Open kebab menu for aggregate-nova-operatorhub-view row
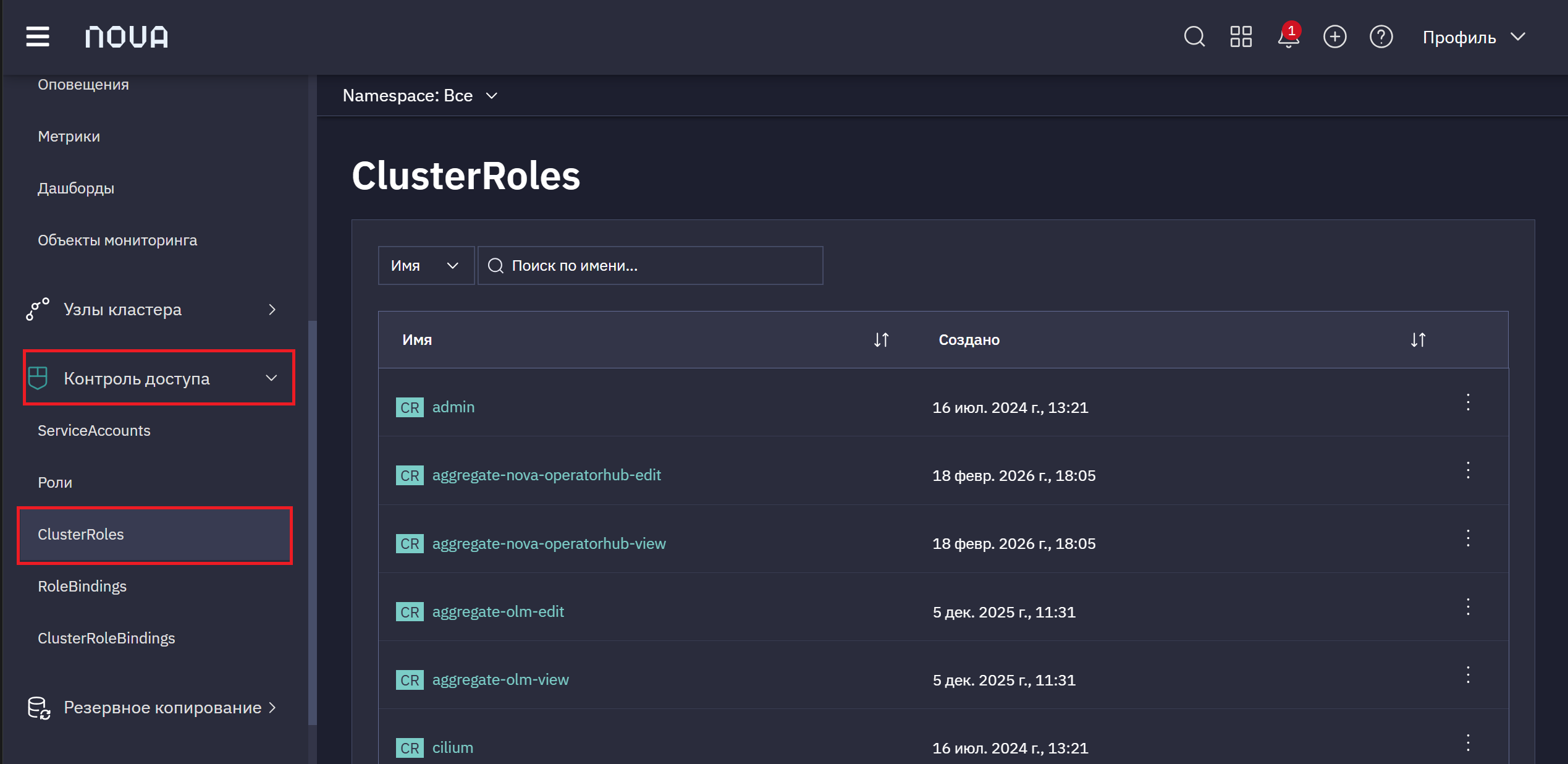Viewport: 1568px width, 764px height. [x=1468, y=538]
